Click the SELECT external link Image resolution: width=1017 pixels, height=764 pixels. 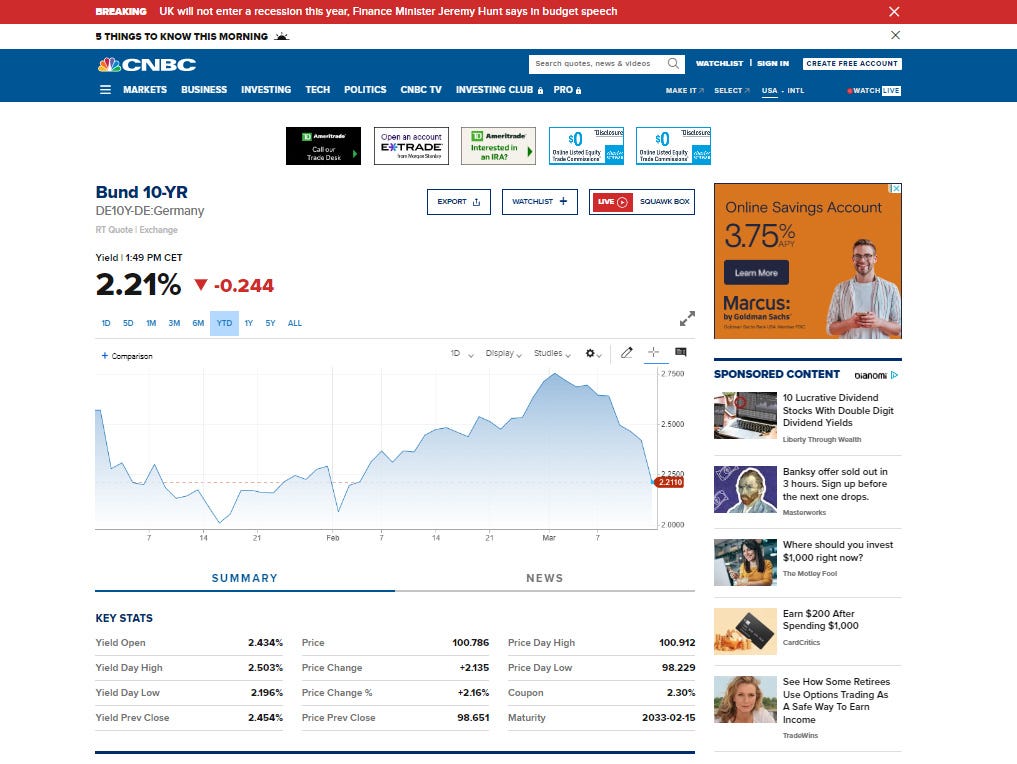pos(732,91)
